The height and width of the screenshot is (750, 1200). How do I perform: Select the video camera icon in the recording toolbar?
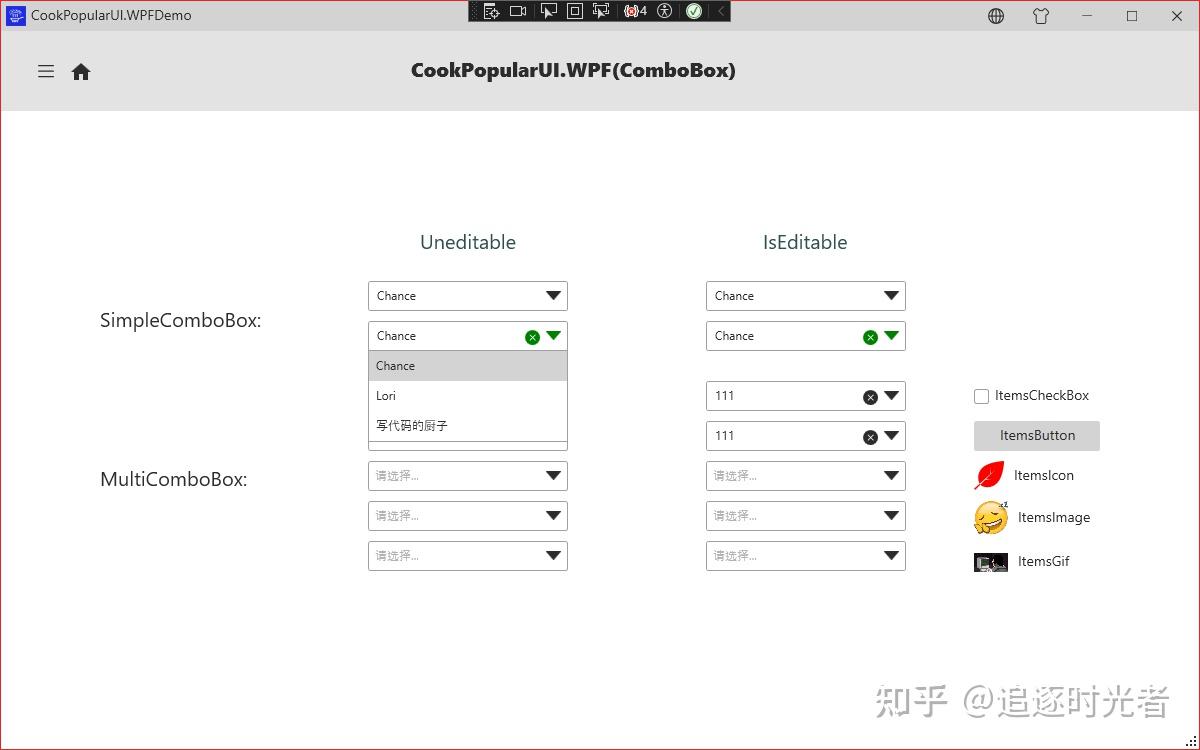click(x=517, y=11)
